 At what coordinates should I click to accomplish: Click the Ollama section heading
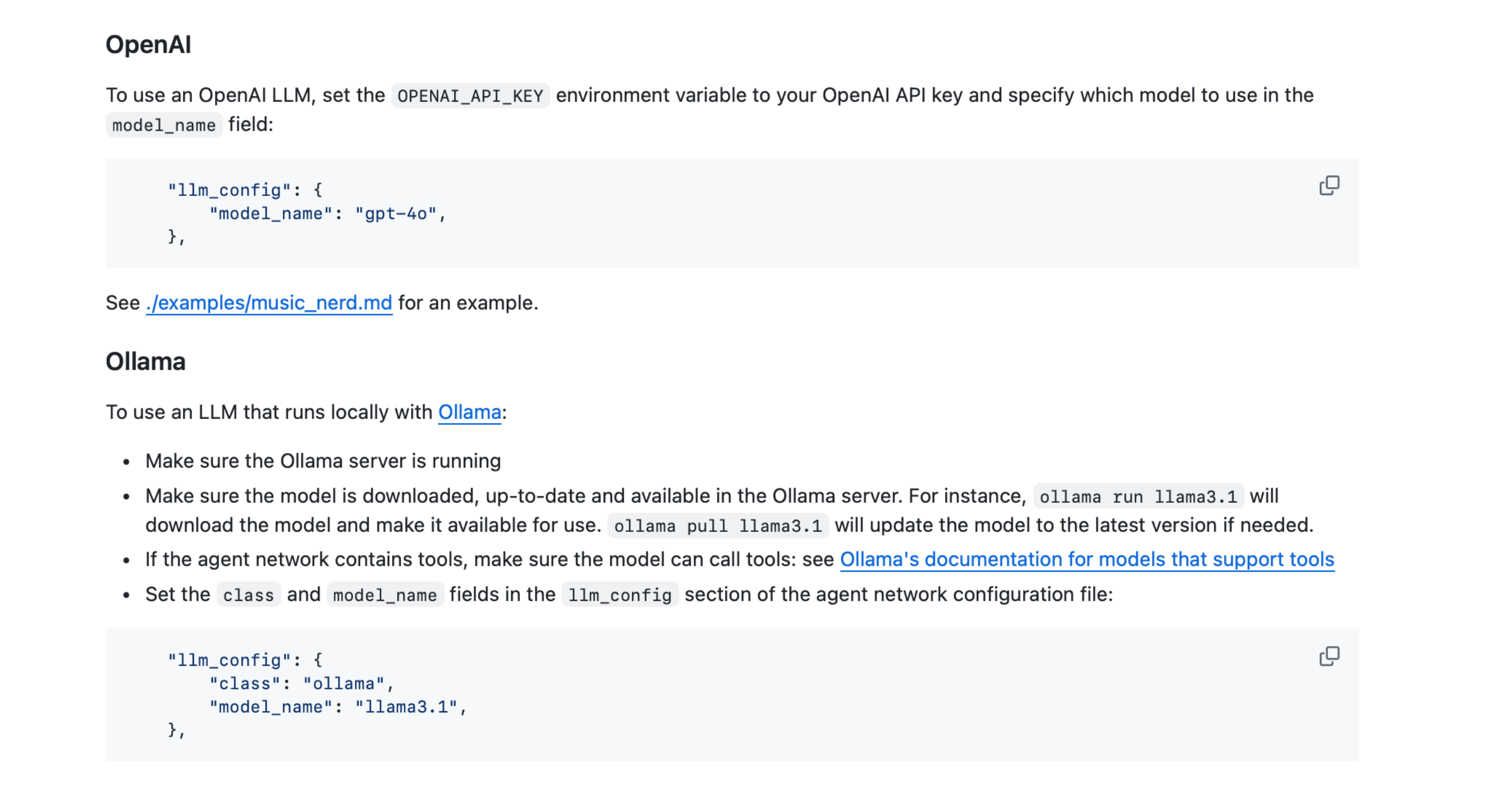[145, 362]
